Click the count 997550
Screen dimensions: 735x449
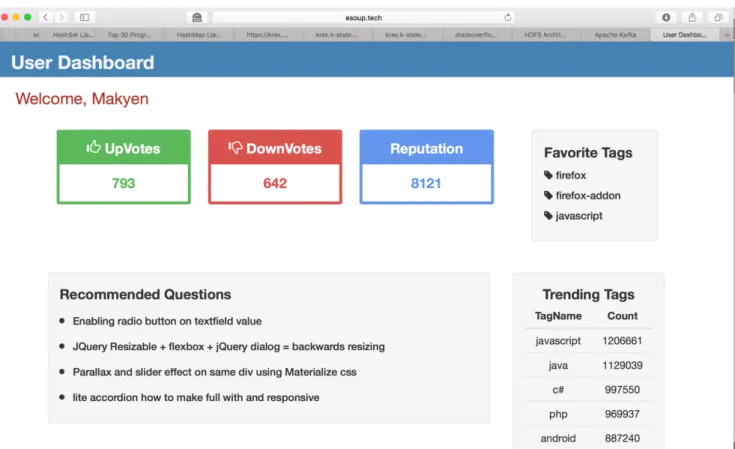click(622, 389)
